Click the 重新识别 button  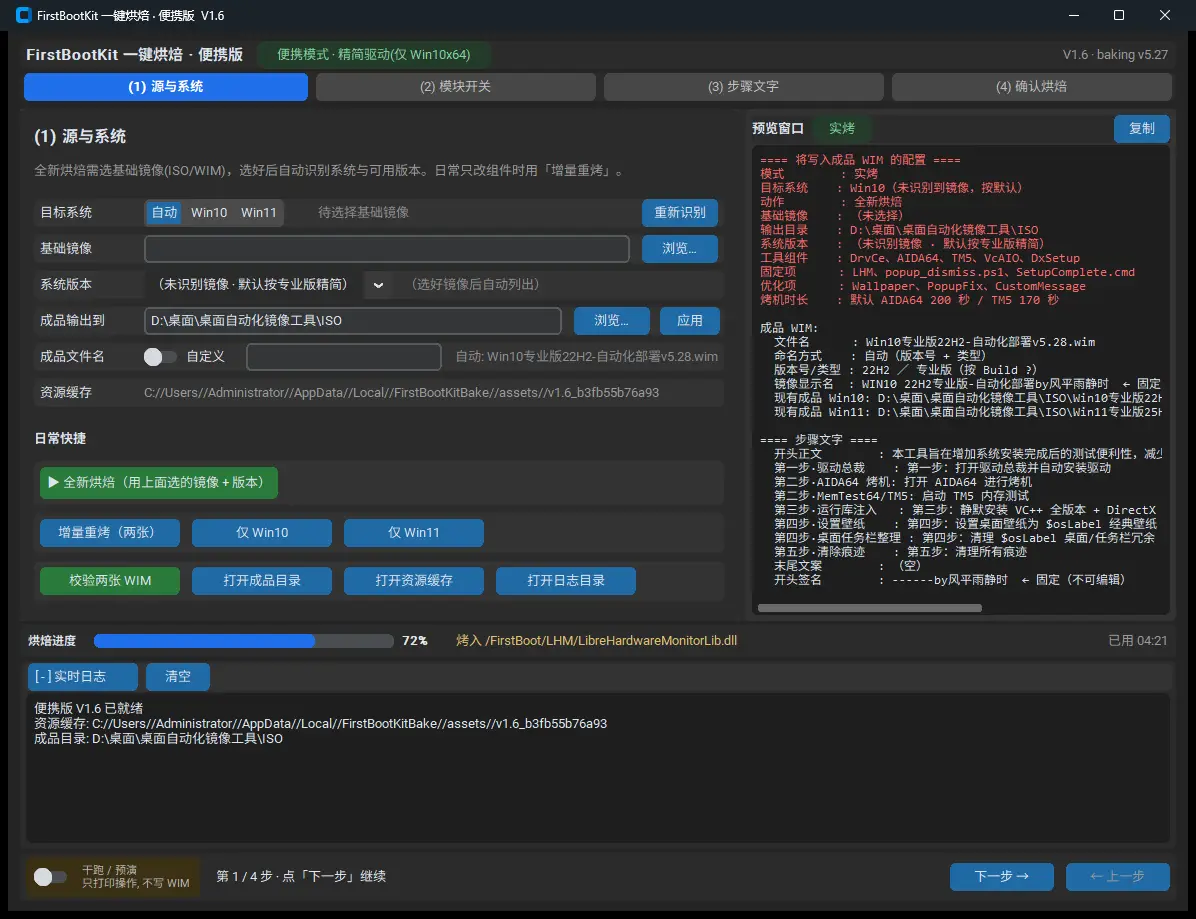pos(680,212)
